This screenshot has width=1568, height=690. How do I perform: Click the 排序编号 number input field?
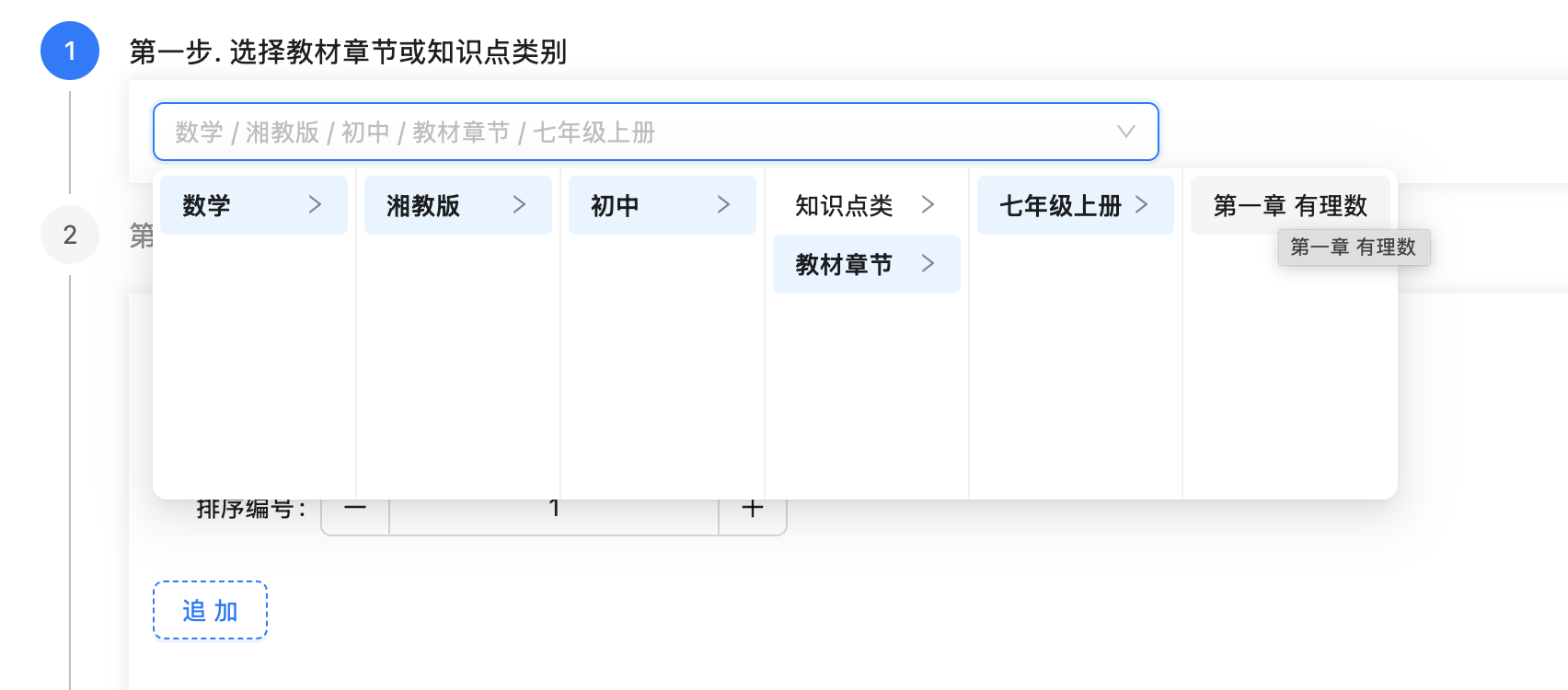click(x=554, y=515)
